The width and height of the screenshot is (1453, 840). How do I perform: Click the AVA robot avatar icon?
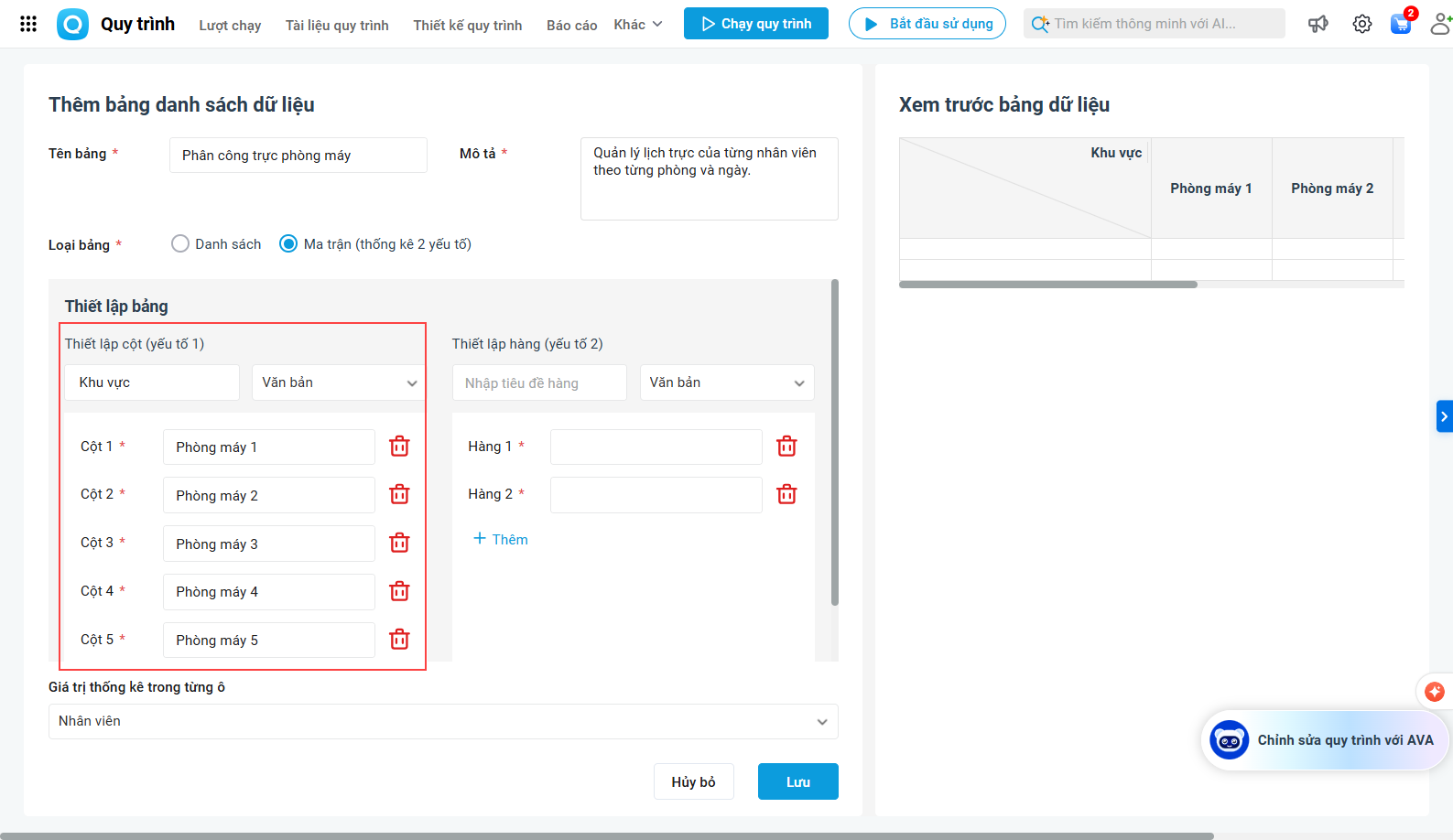tap(1229, 740)
